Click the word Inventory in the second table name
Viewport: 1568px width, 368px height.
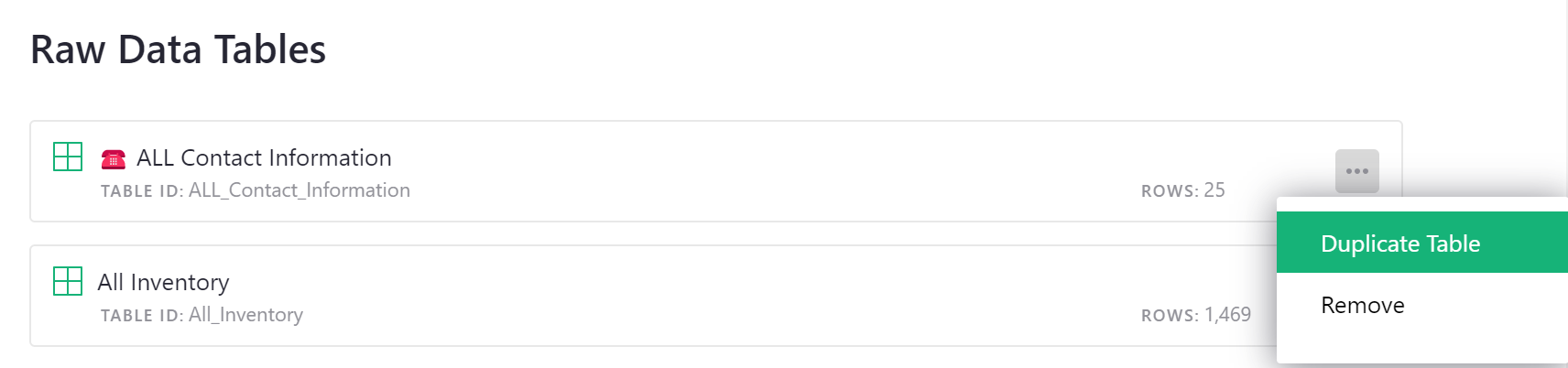click(180, 283)
